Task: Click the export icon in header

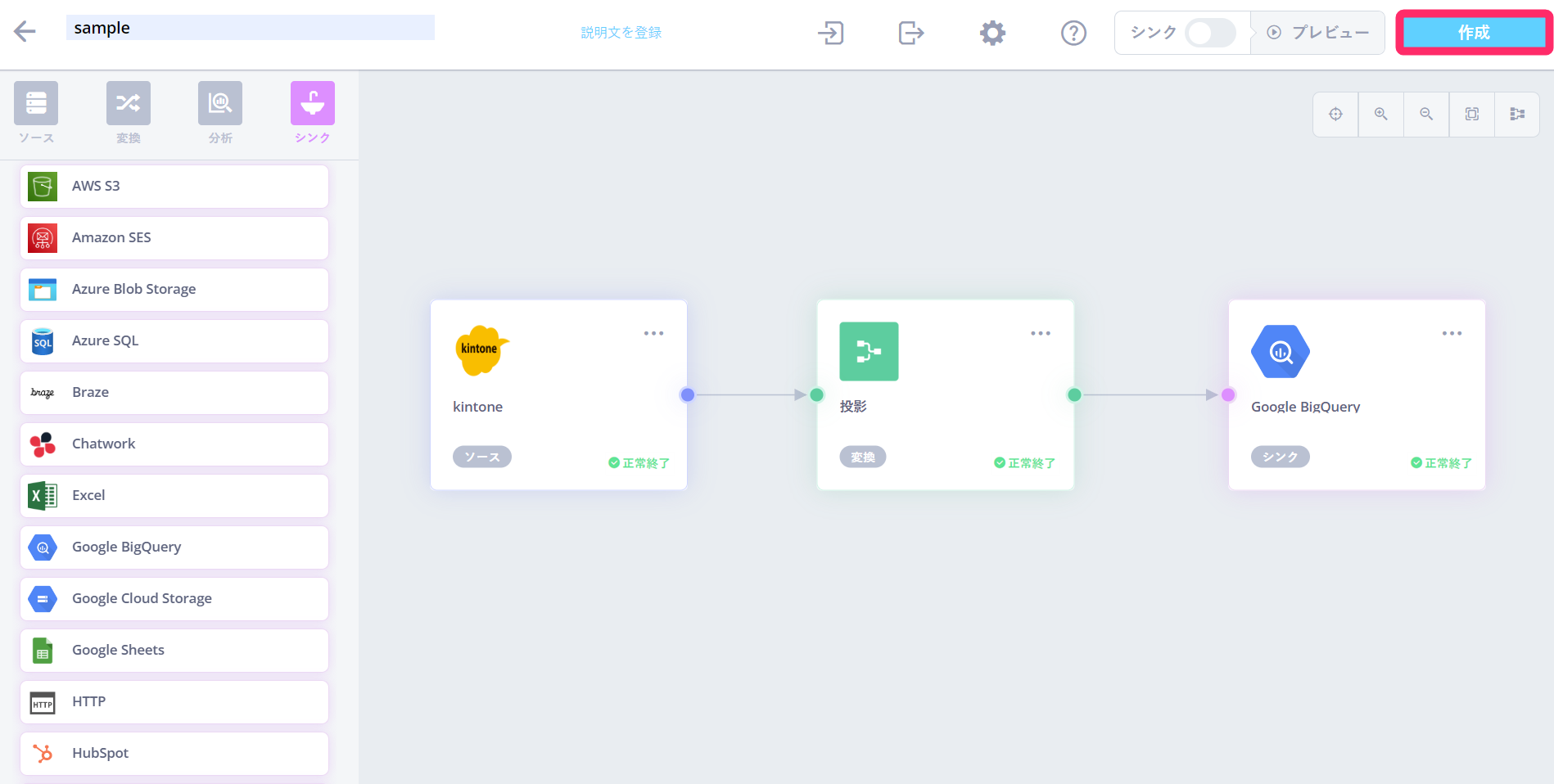Action: point(910,33)
